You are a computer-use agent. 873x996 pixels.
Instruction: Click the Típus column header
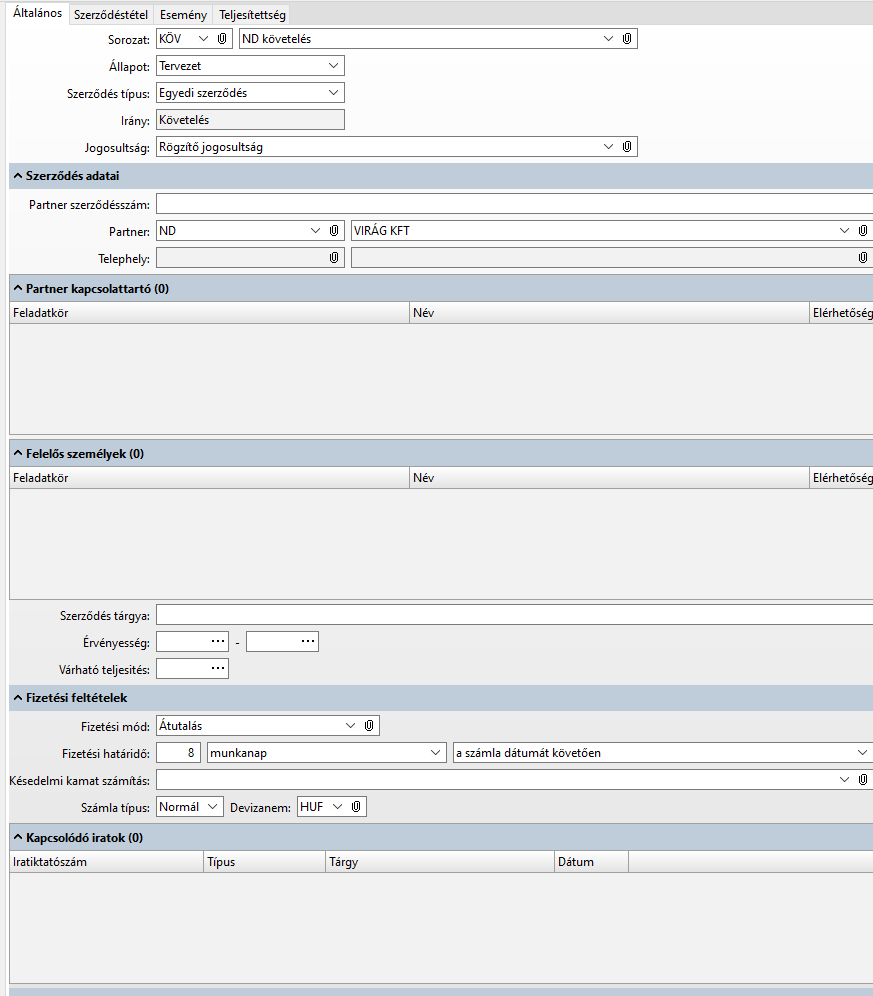coord(264,862)
